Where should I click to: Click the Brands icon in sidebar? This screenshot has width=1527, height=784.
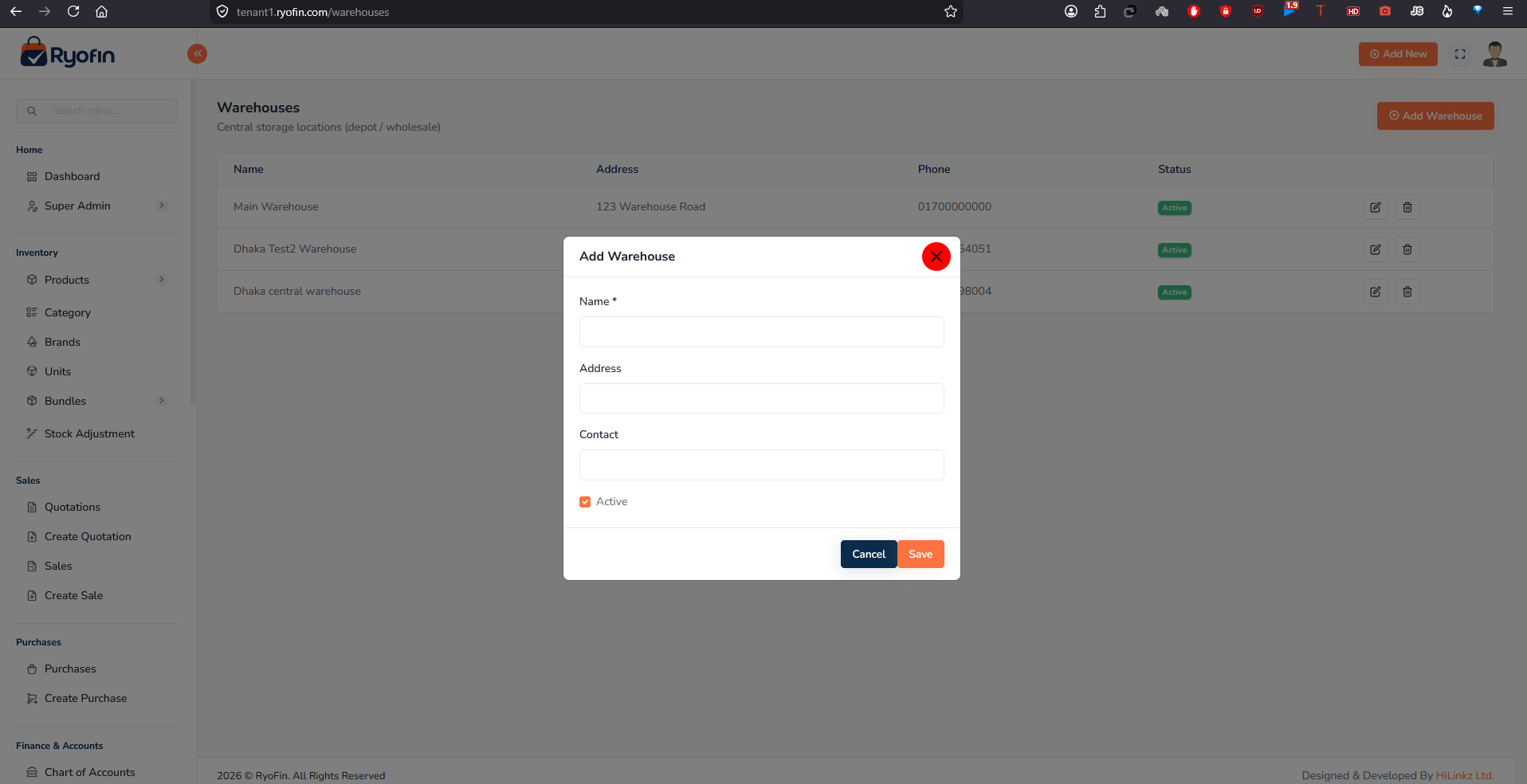[x=32, y=342]
